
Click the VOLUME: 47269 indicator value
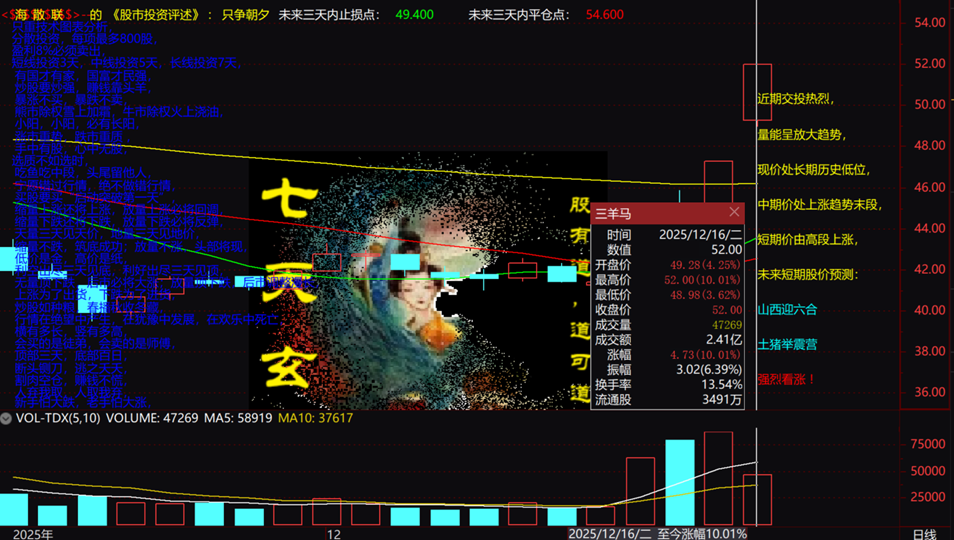pos(152,418)
